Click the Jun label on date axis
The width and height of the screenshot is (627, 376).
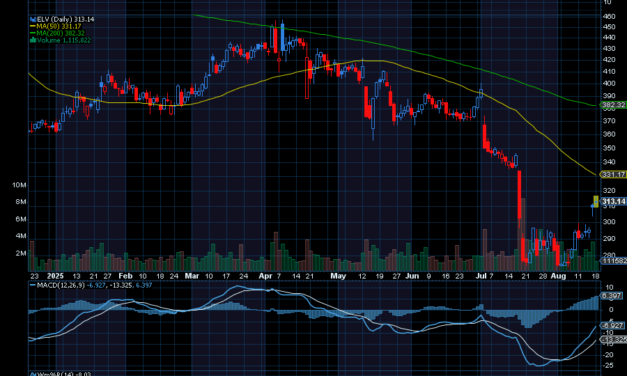click(412, 276)
